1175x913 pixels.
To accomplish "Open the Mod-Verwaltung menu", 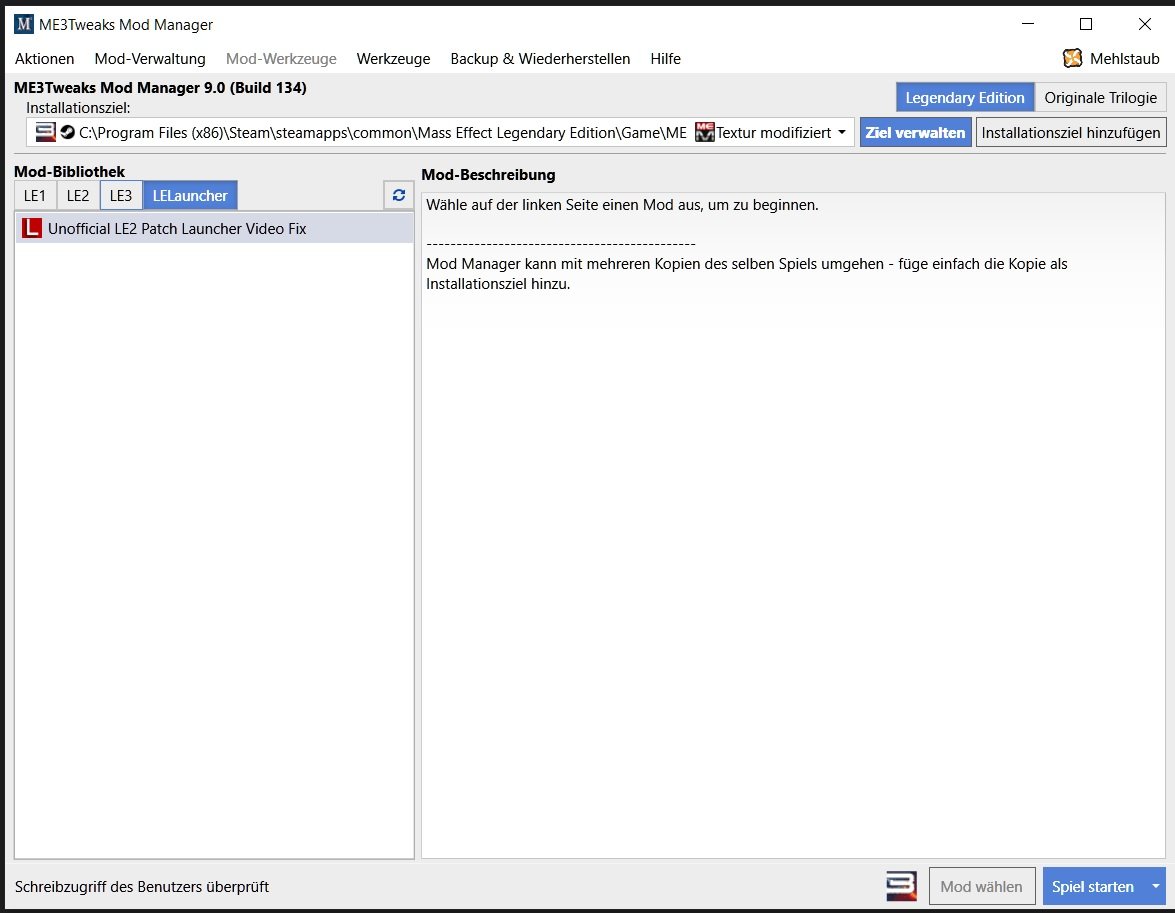I will pyautogui.click(x=150, y=58).
